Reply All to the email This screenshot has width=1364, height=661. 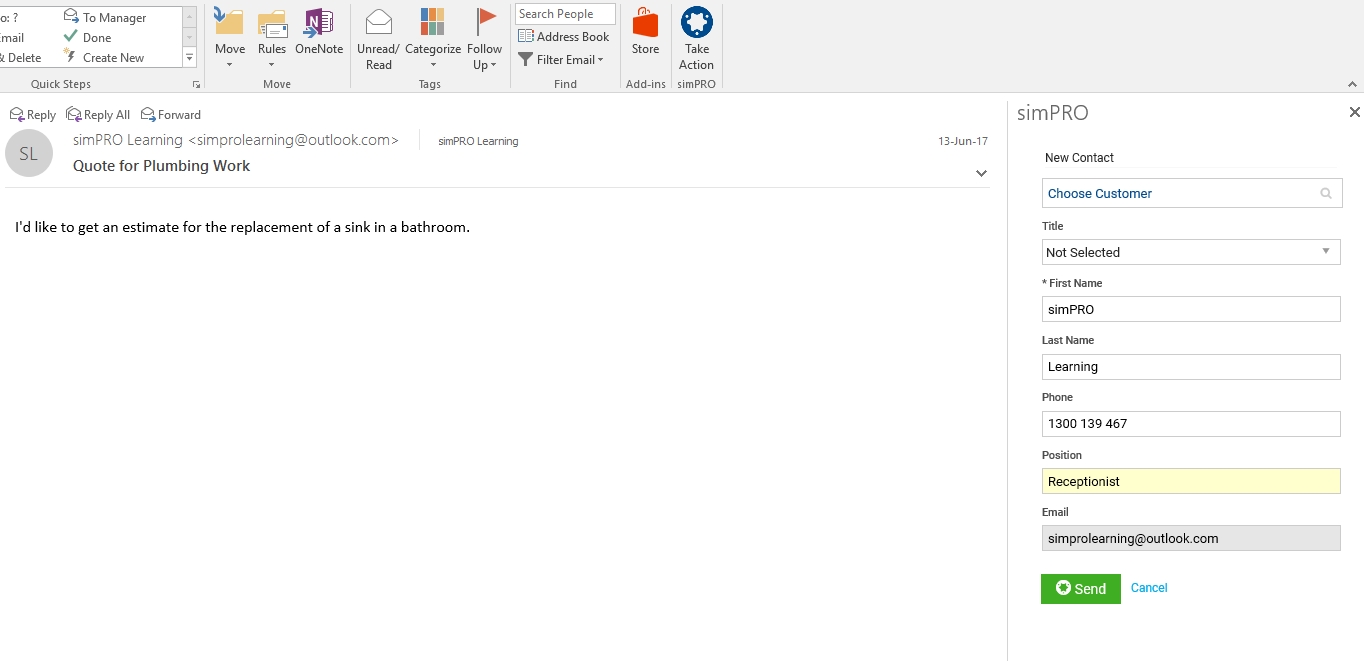(x=98, y=115)
